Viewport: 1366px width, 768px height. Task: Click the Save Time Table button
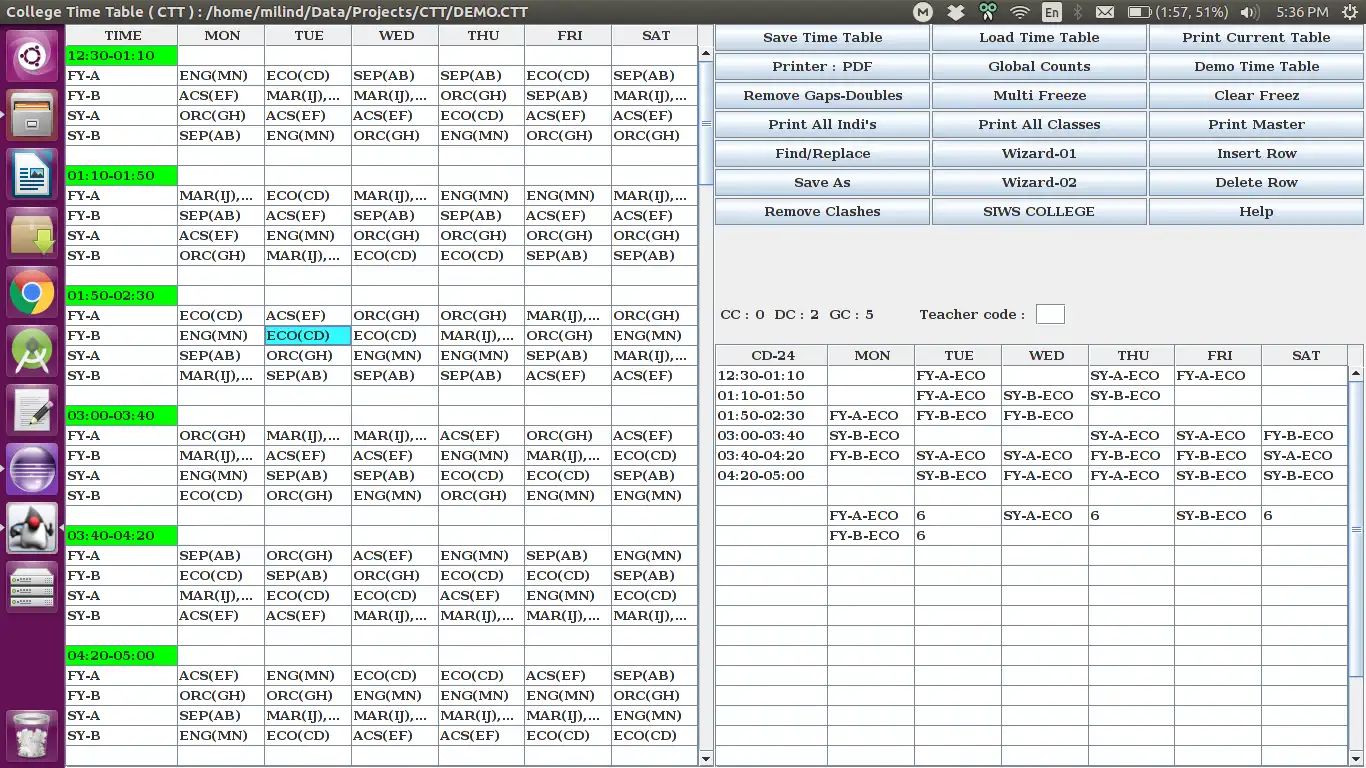[822, 37]
